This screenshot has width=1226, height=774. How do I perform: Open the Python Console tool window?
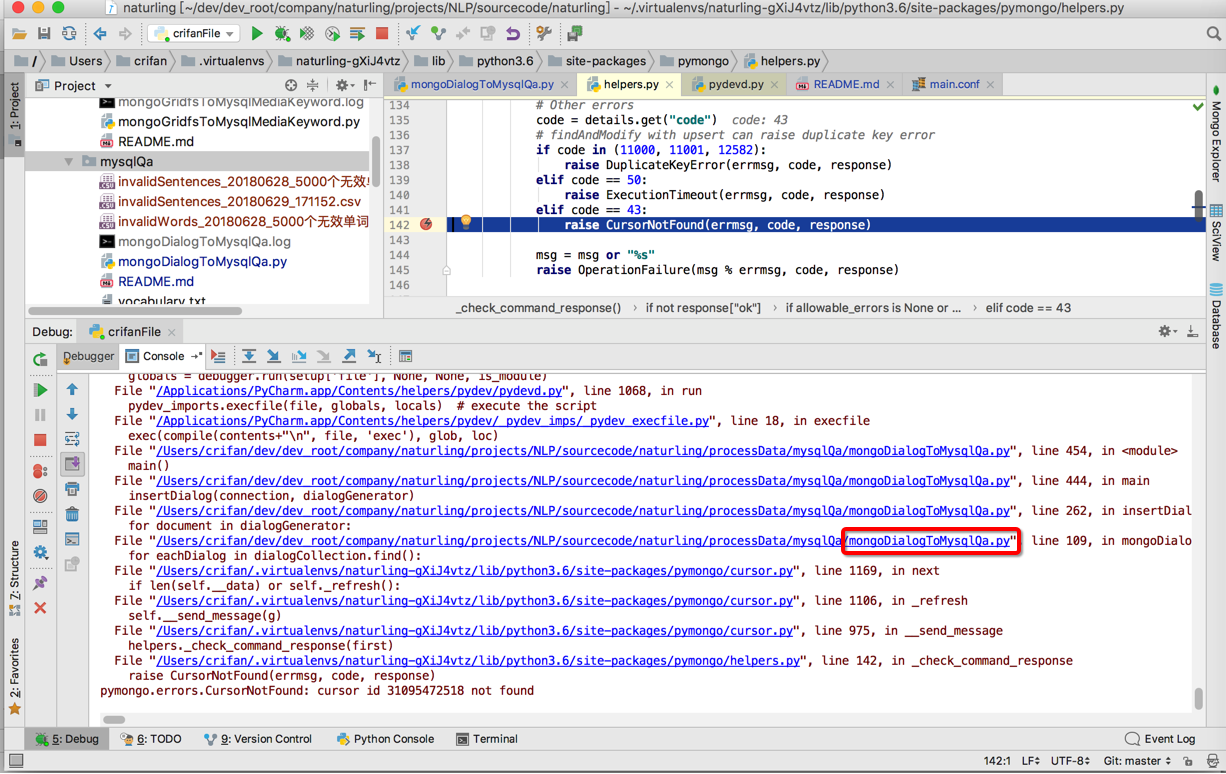(x=385, y=739)
